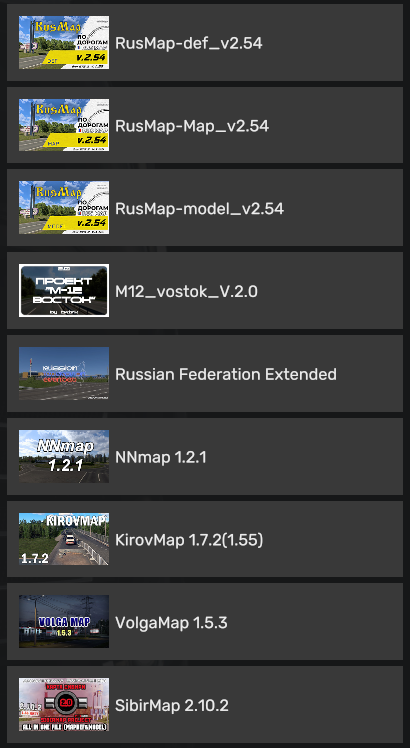The width and height of the screenshot is (410, 748).
Task: Click the KirovMap bridge thumbnail
Action: [x=64, y=539]
